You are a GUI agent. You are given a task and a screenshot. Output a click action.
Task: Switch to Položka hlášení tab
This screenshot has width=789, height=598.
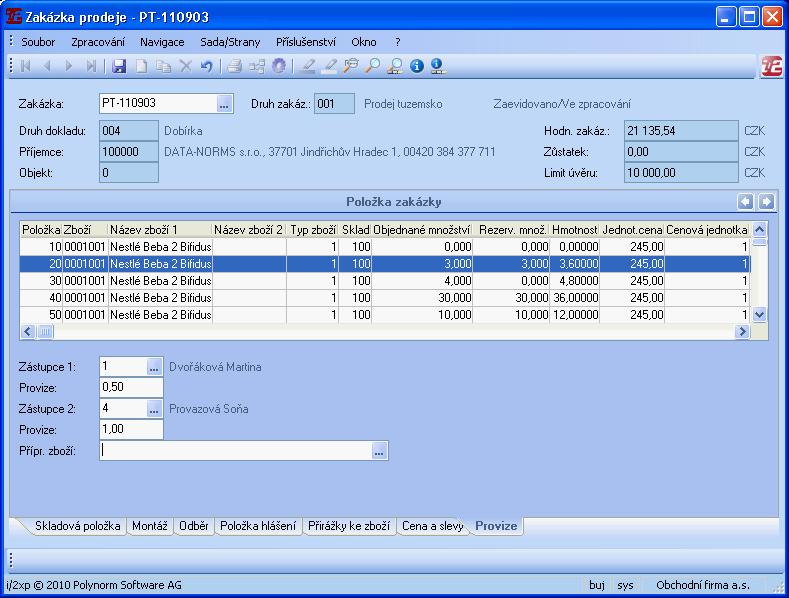(258, 526)
